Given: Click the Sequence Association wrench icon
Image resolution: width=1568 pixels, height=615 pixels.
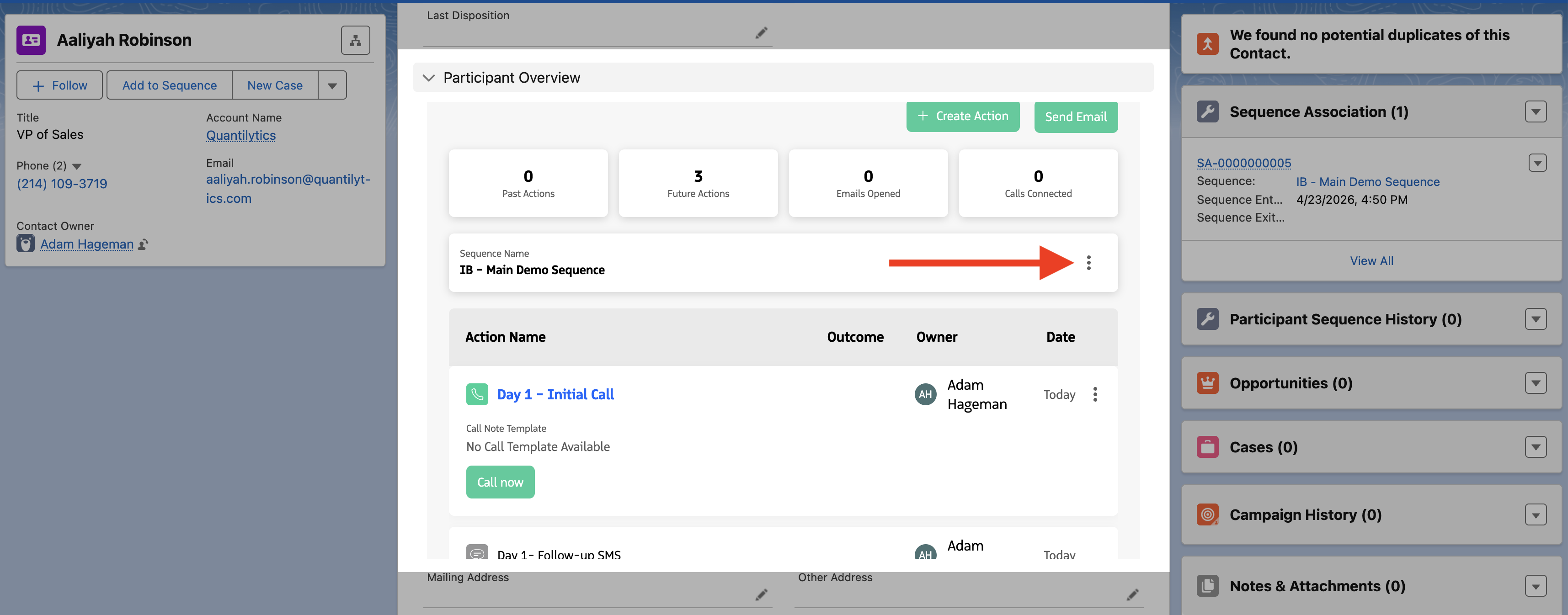Looking at the screenshot, I should tap(1207, 111).
